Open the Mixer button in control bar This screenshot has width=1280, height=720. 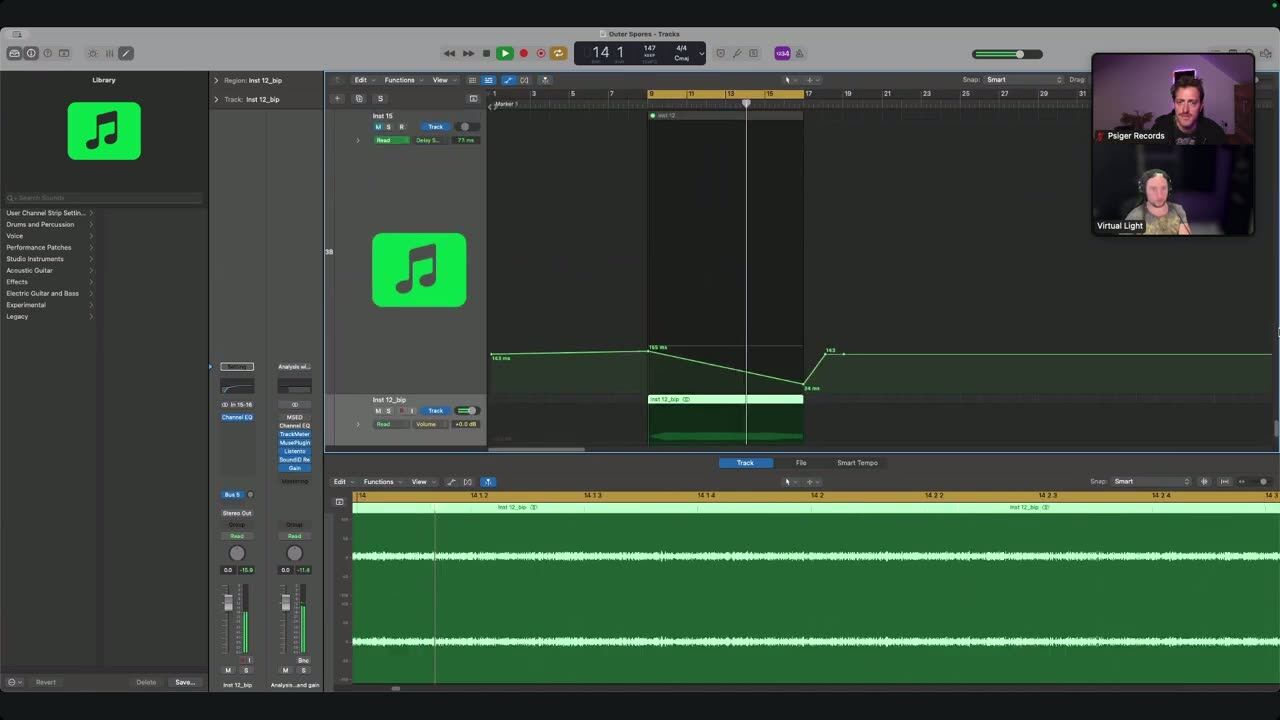pyautogui.click(x=109, y=53)
